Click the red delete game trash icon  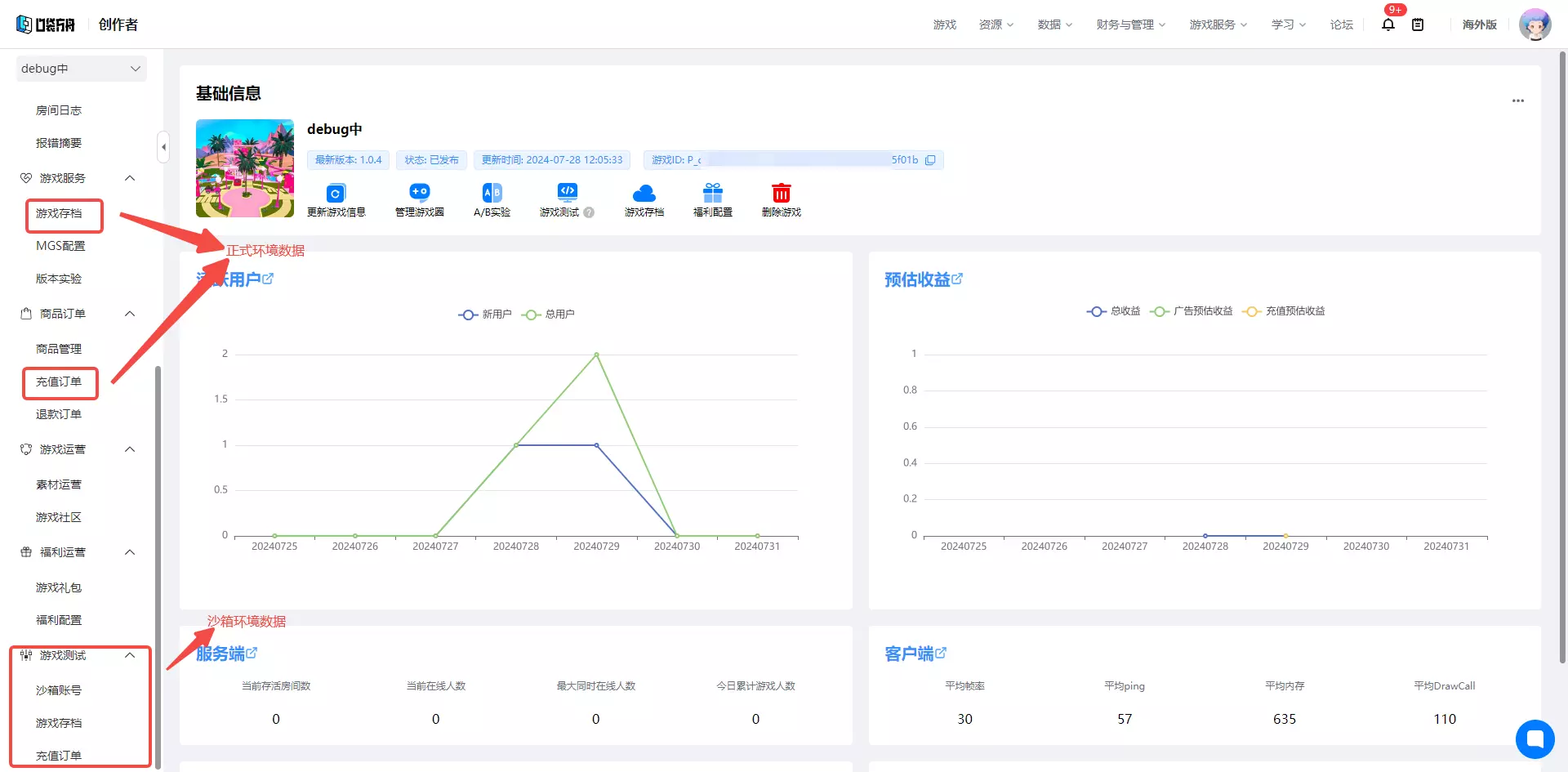[x=782, y=193]
